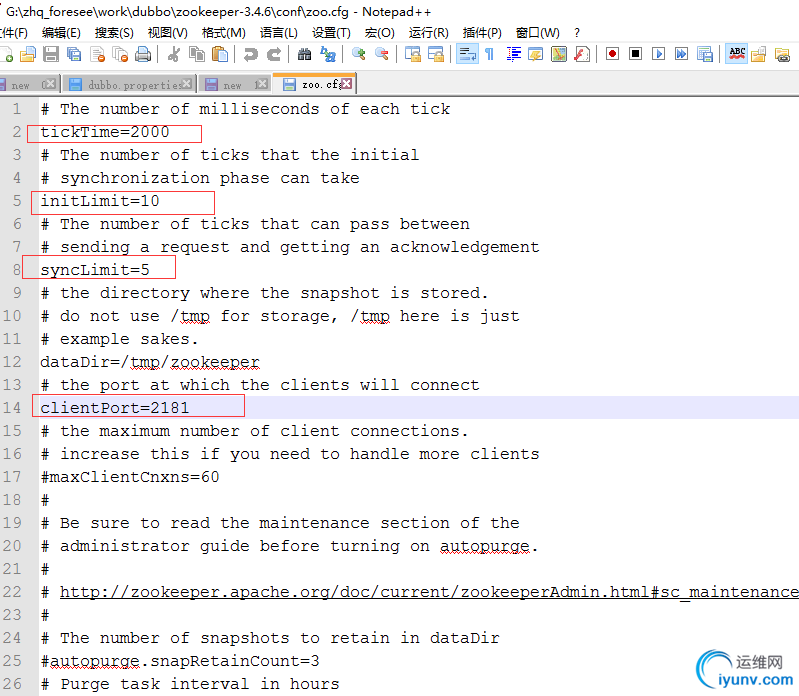
Task: Open Replace with the b-to-a icon
Action: click(328, 54)
